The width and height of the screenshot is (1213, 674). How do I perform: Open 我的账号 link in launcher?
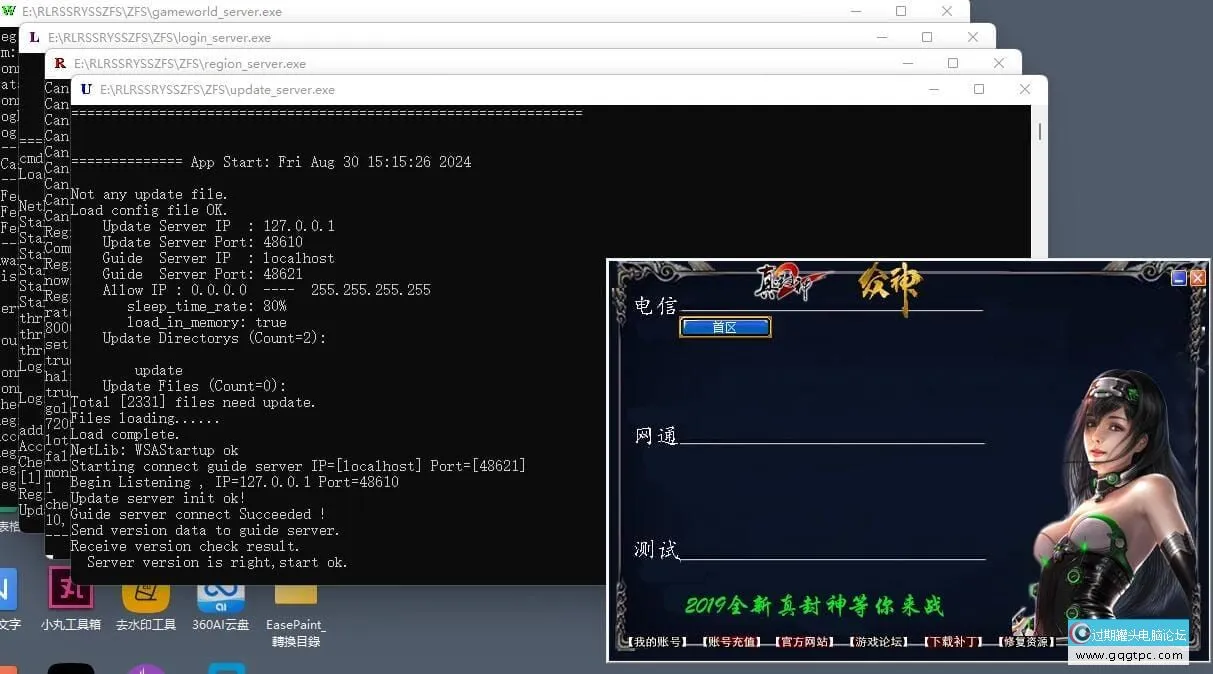[657, 642]
